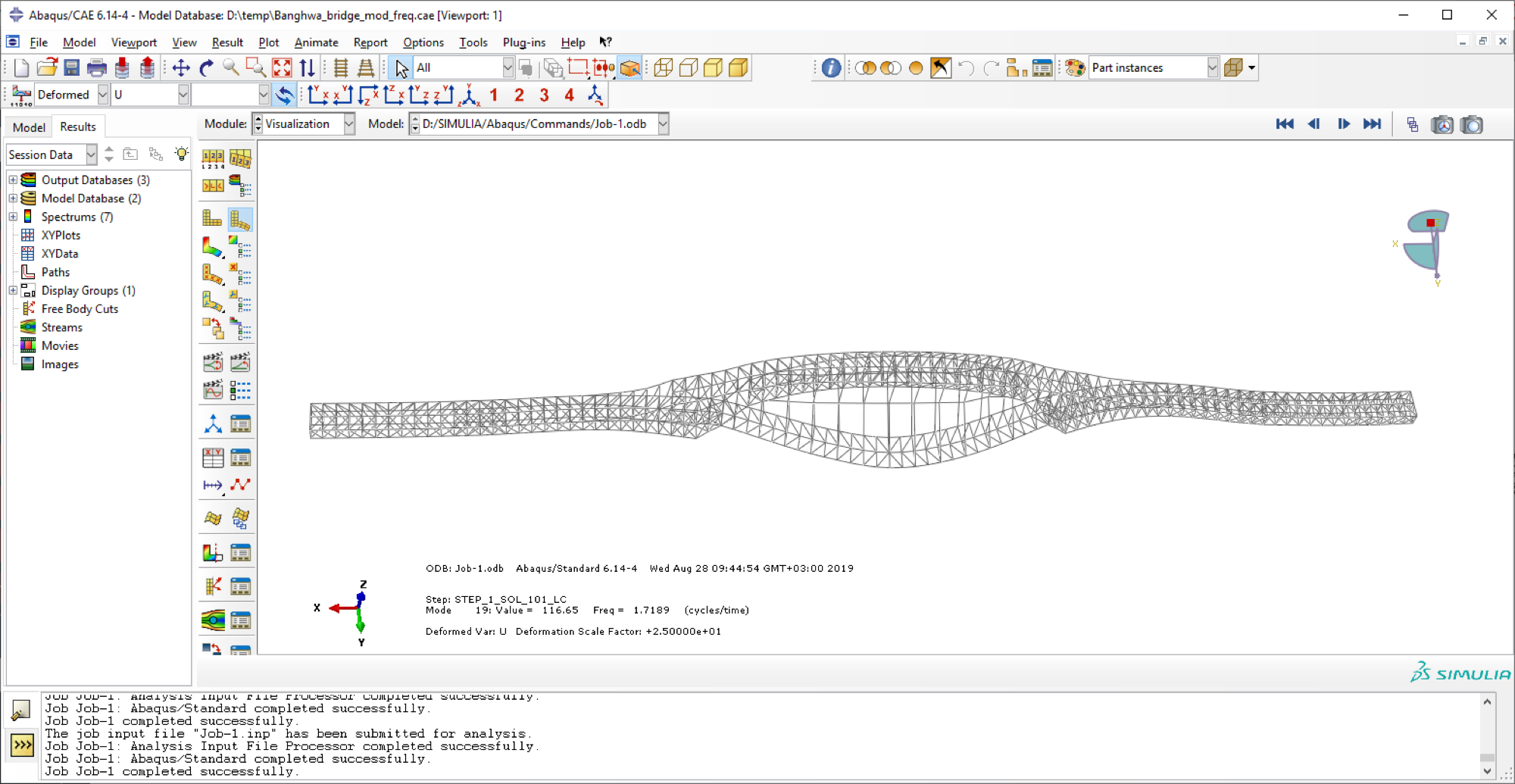Select Free Body Cuts tree item
Screen dimensions: 1515x784
(x=80, y=309)
